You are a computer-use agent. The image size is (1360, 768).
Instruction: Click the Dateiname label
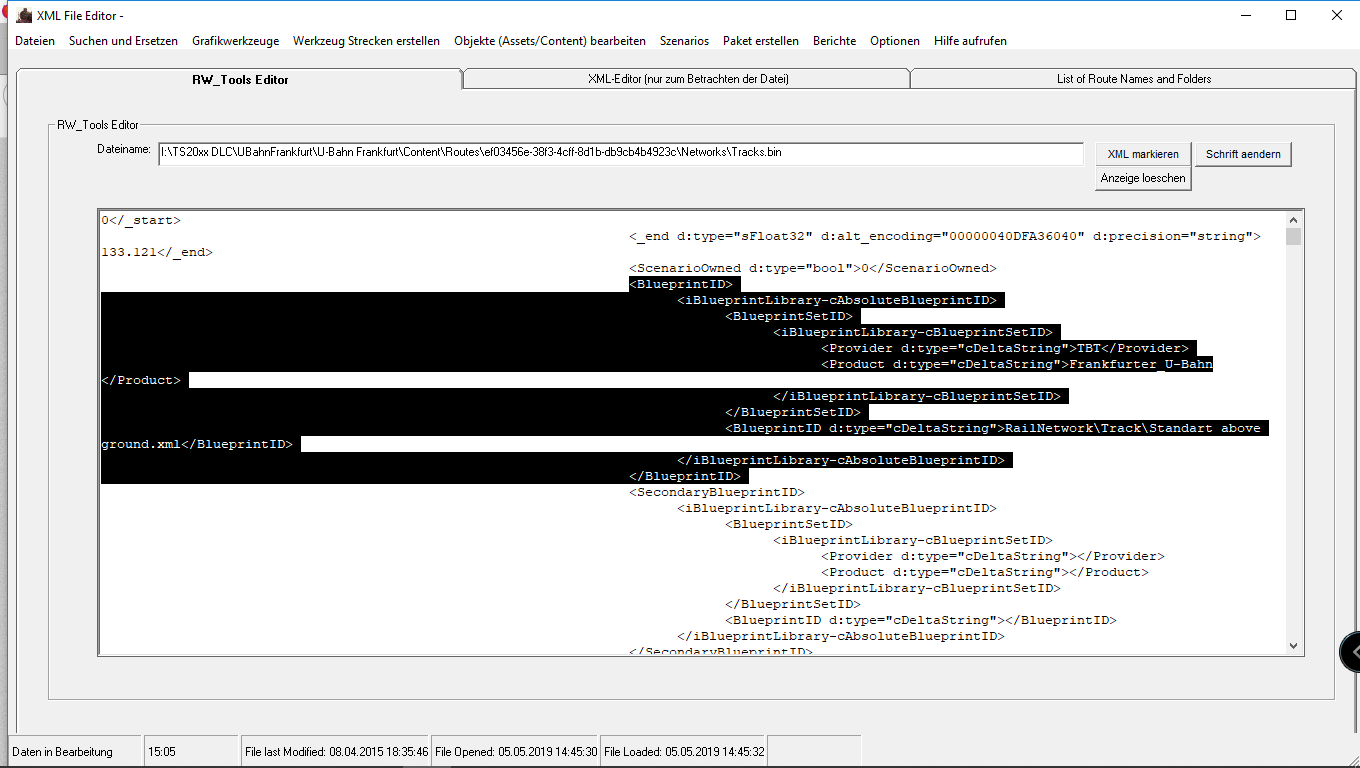tap(124, 150)
